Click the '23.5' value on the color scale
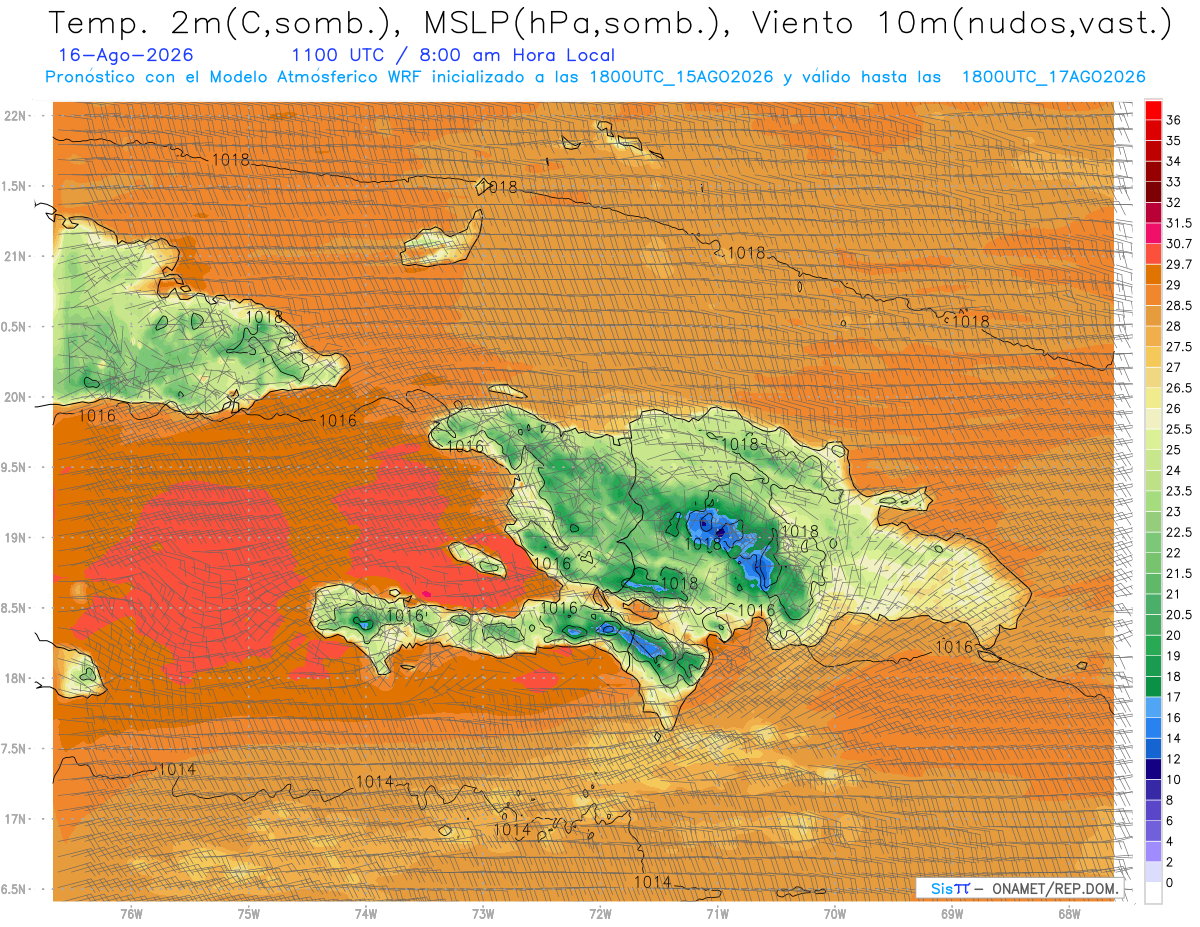This screenshot has height=927, width=1200. 1179,491
